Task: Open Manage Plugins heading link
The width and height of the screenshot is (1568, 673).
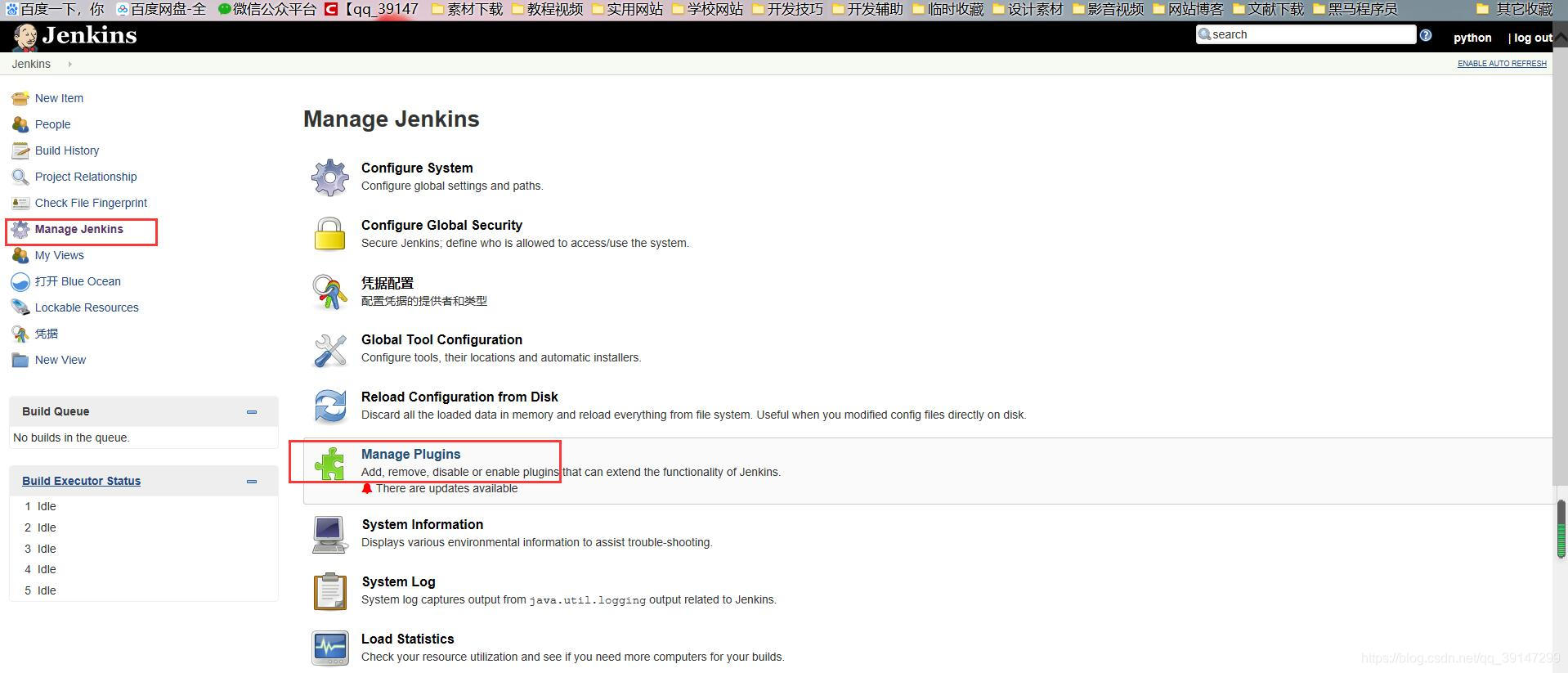Action: pos(410,454)
